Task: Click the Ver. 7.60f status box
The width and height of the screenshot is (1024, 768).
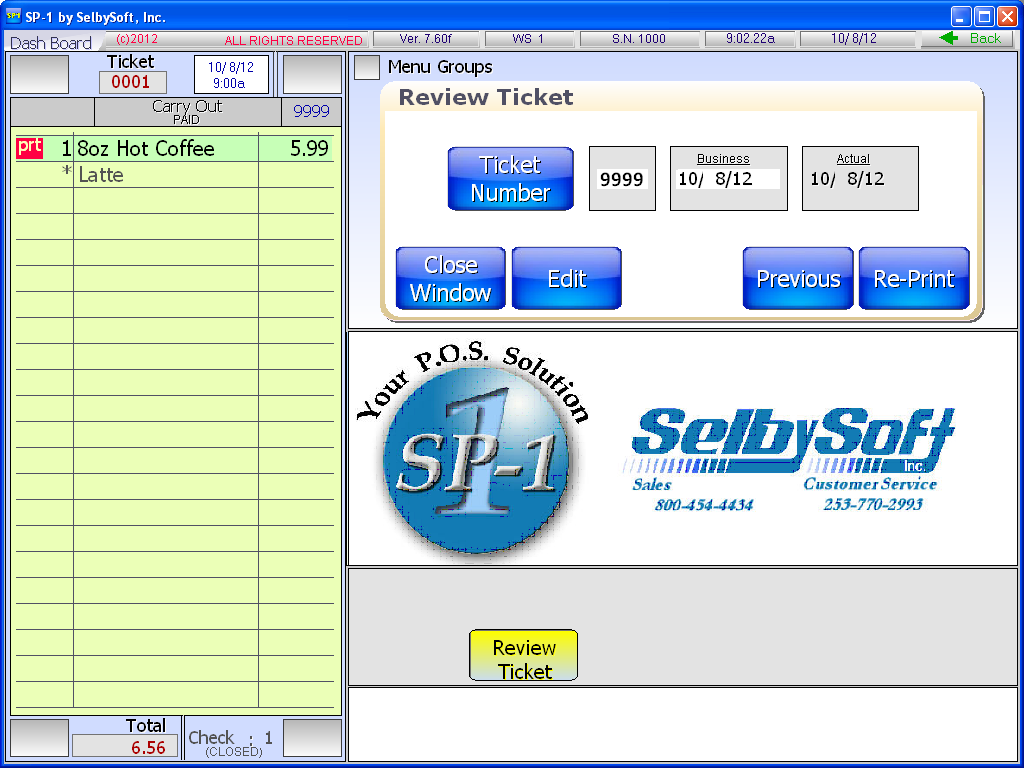Action: click(x=426, y=39)
